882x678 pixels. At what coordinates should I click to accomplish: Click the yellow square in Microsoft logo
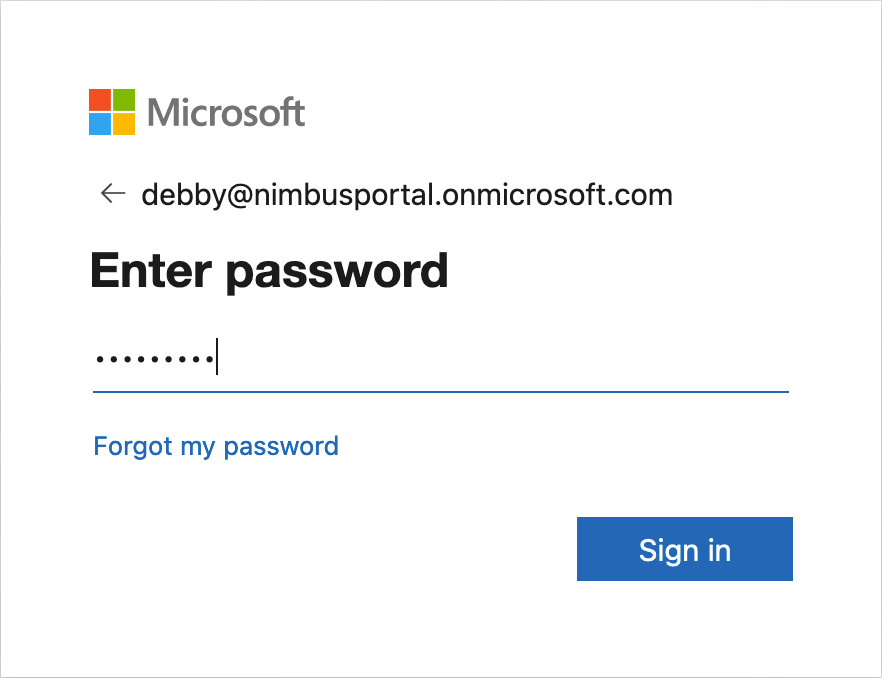[x=124, y=124]
